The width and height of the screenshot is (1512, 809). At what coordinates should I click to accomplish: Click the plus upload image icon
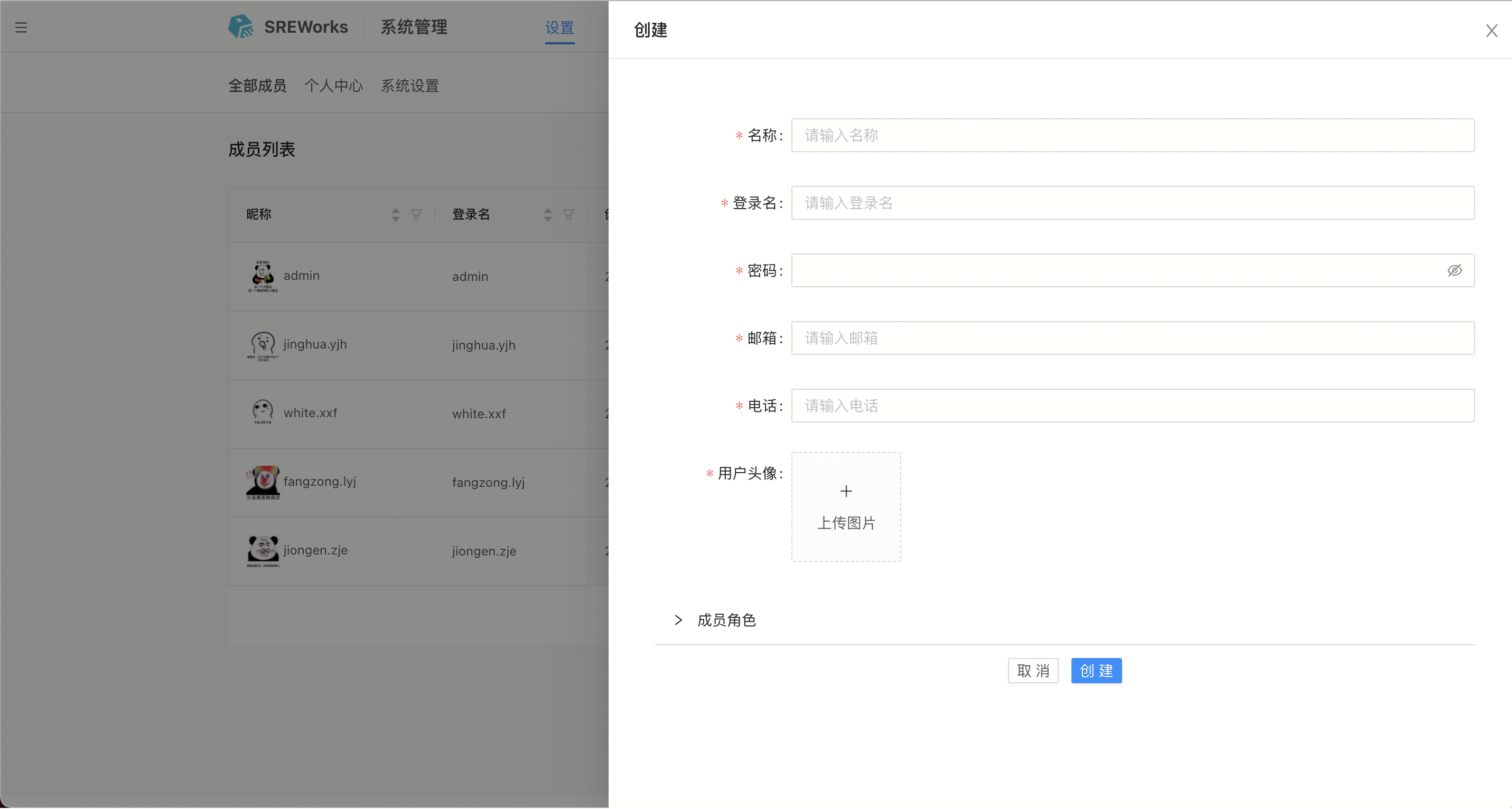846,492
